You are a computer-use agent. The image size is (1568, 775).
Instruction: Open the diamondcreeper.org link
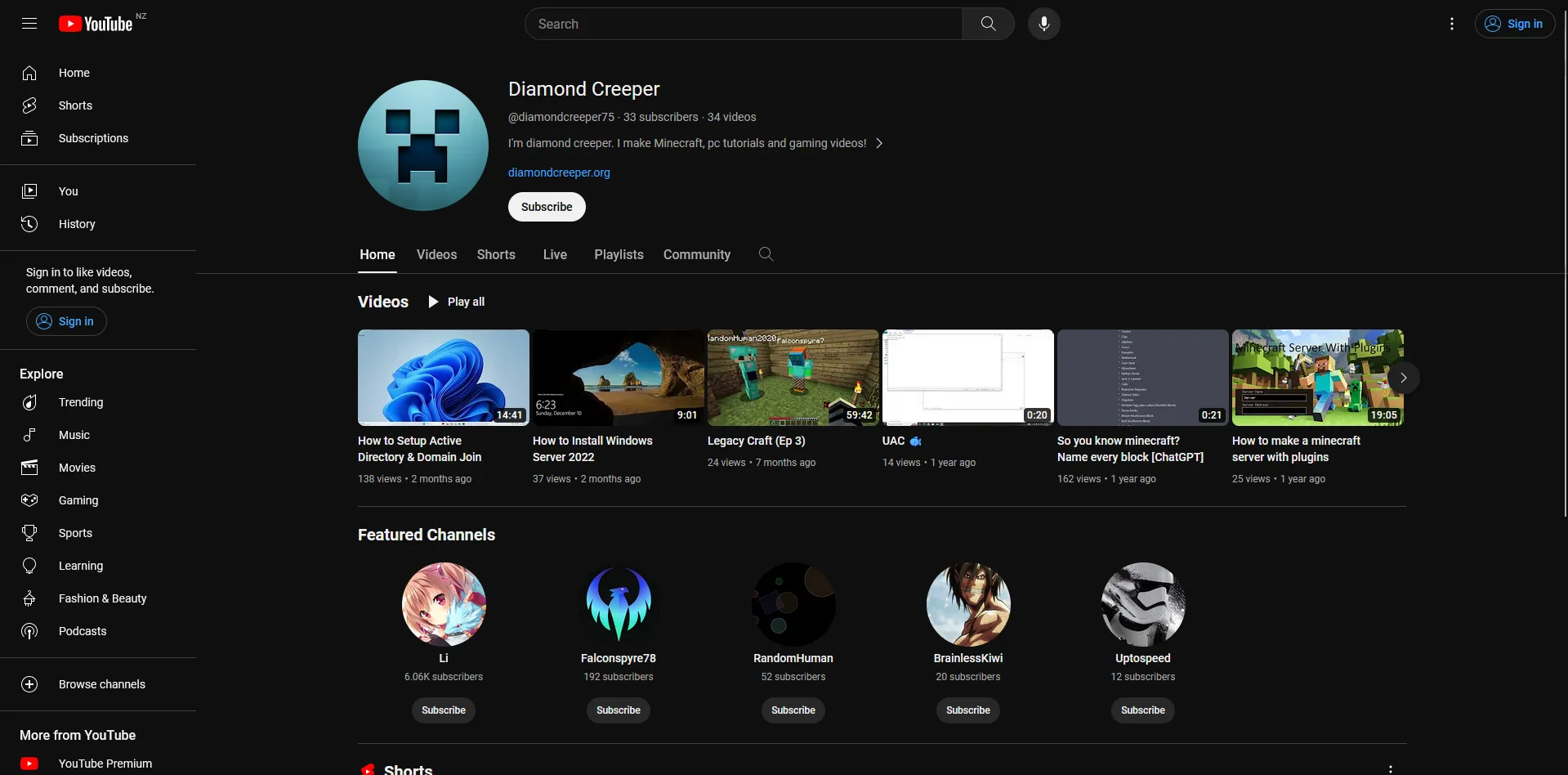click(x=559, y=172)
